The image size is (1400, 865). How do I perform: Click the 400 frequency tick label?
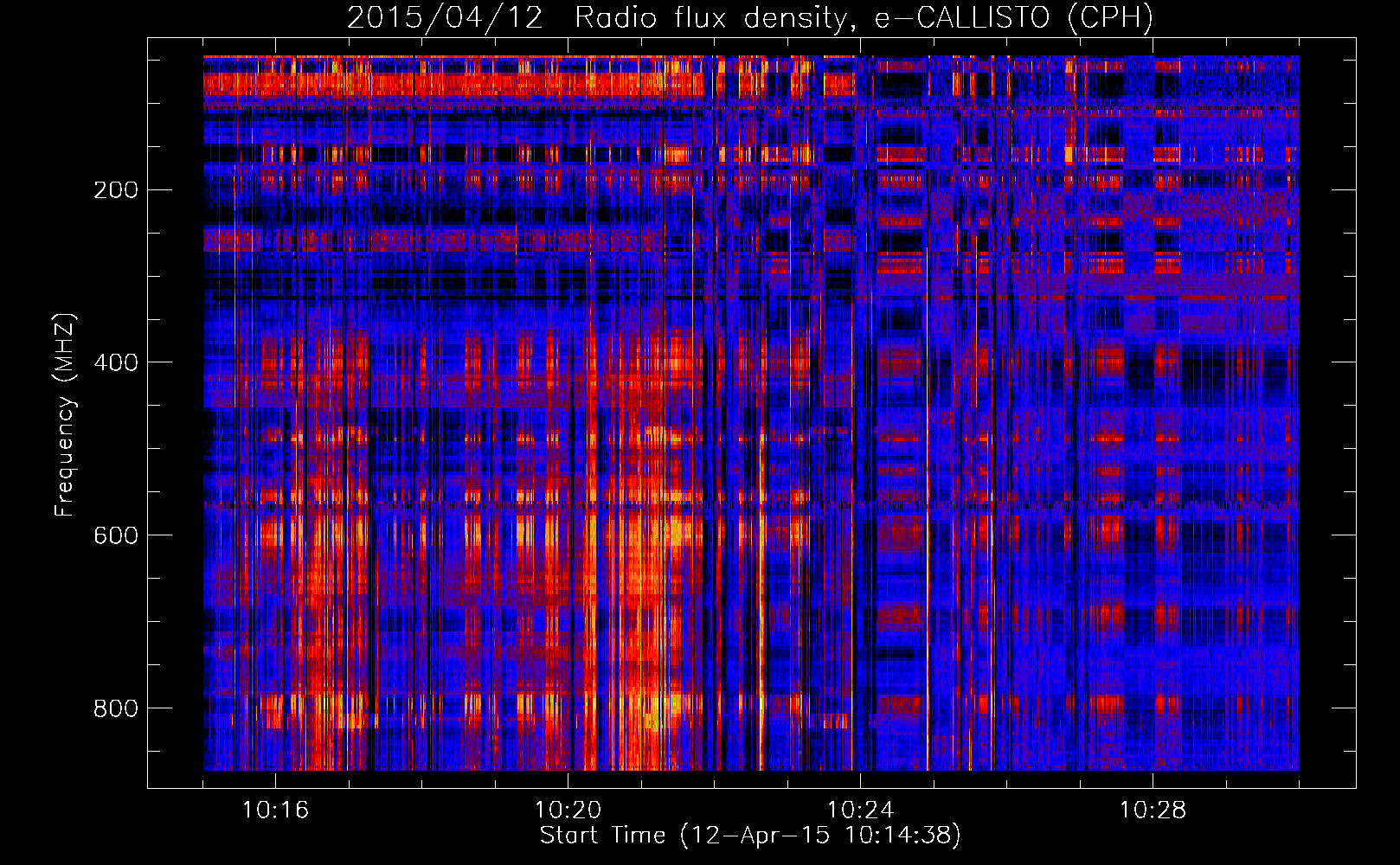pyautogui.click(x=116, y=362)
